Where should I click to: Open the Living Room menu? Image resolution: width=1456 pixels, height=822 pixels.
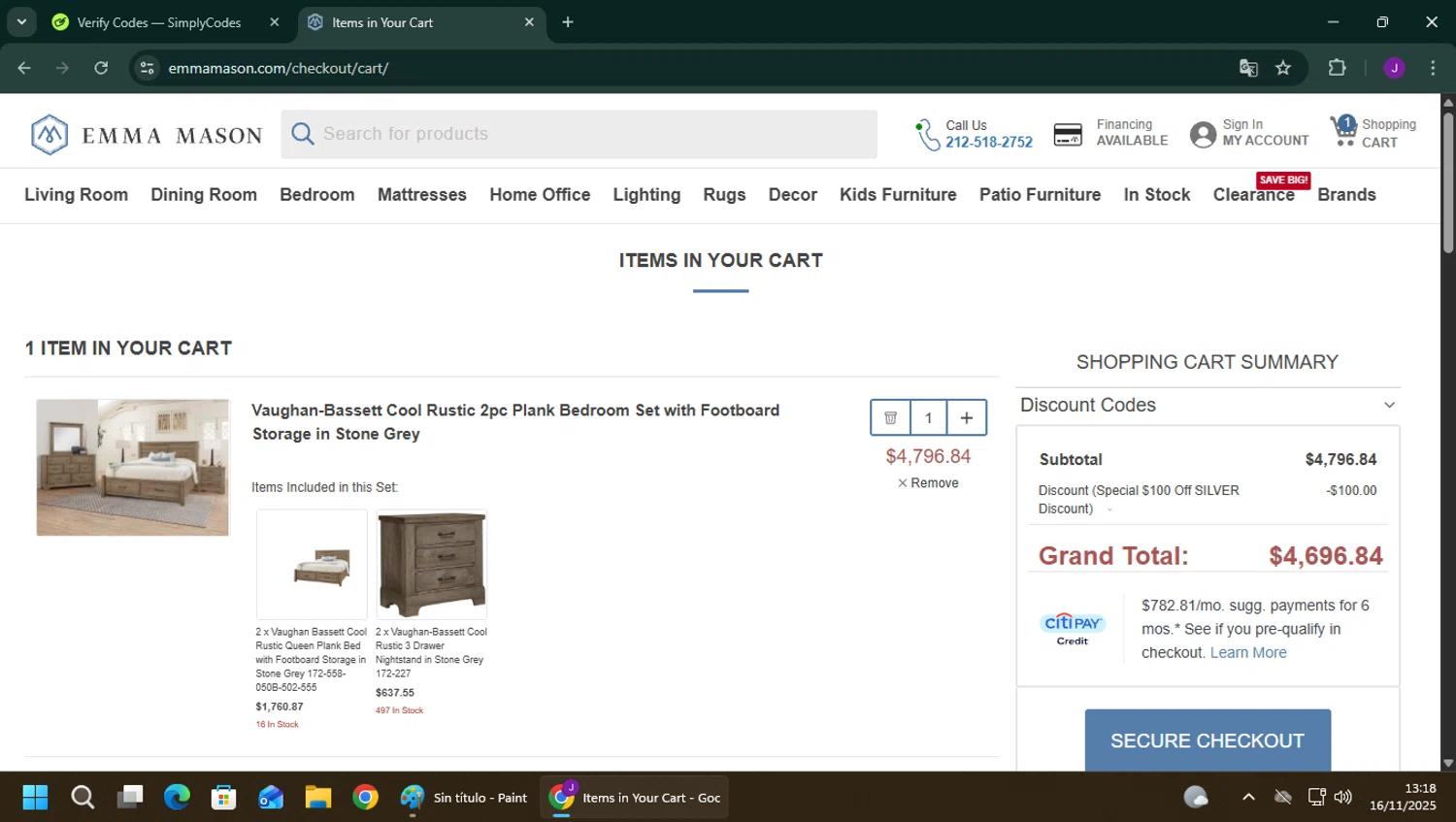76,195
